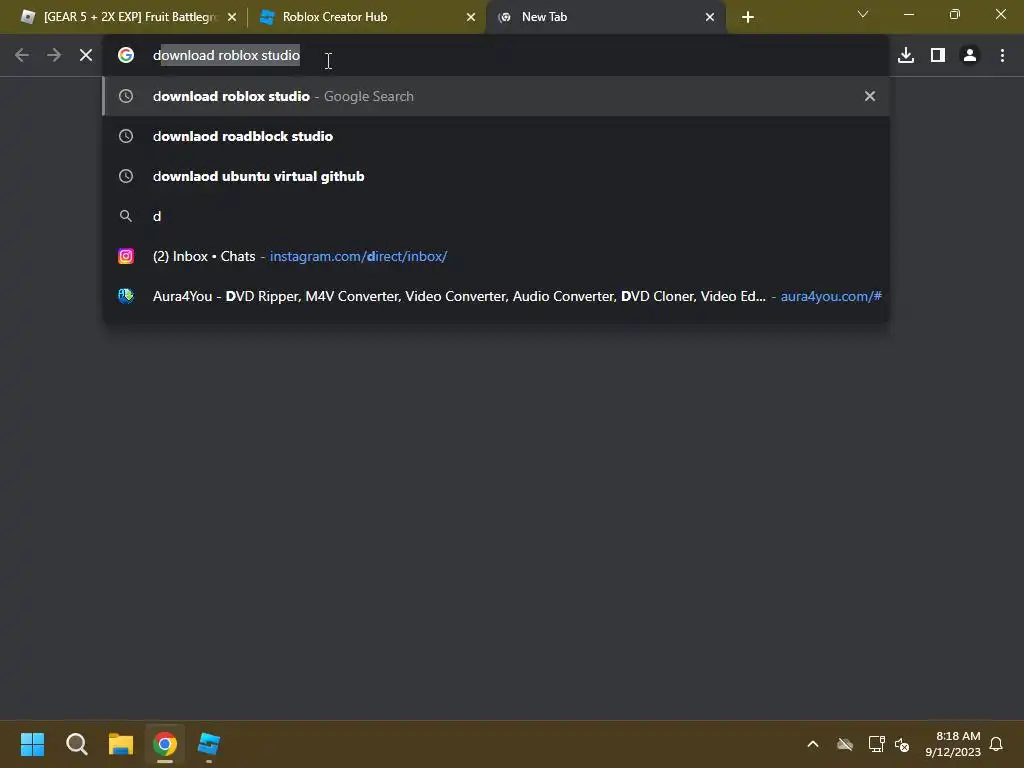Open Windows Search on the taskbar

77,744
